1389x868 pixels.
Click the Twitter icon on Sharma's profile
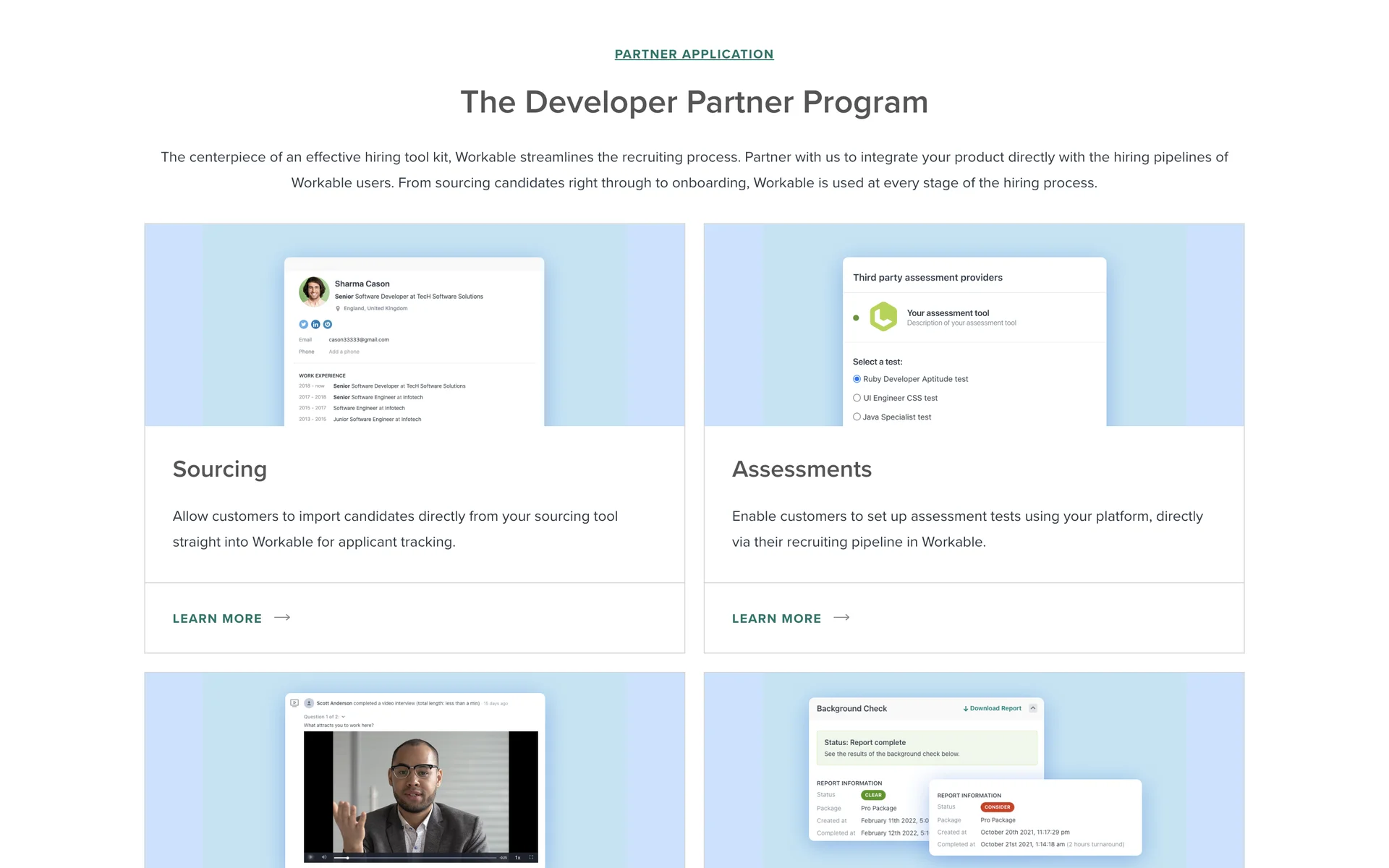pos(304,324)
